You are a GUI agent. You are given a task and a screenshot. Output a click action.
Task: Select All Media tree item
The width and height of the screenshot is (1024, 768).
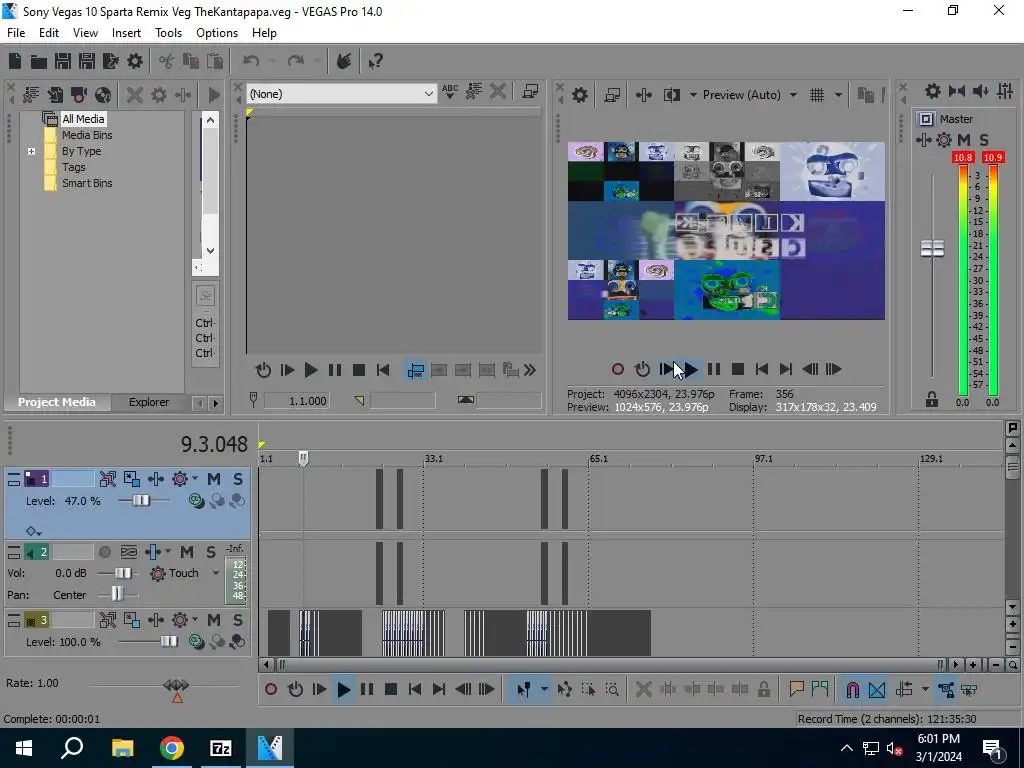click(83, 119)
